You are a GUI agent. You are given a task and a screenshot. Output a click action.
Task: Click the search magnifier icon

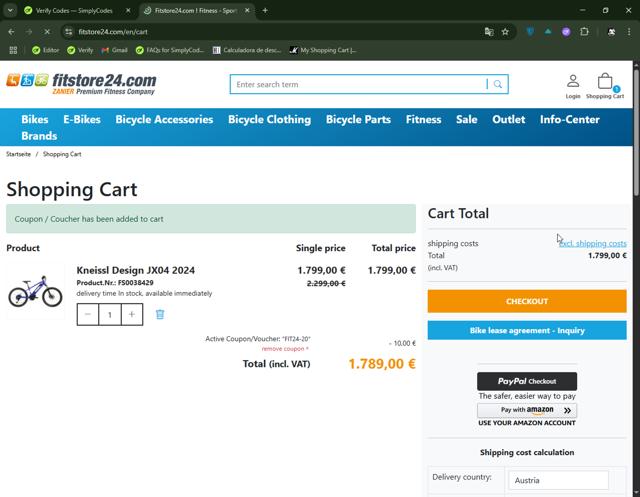pyautogui.click(x=498, y=84)
